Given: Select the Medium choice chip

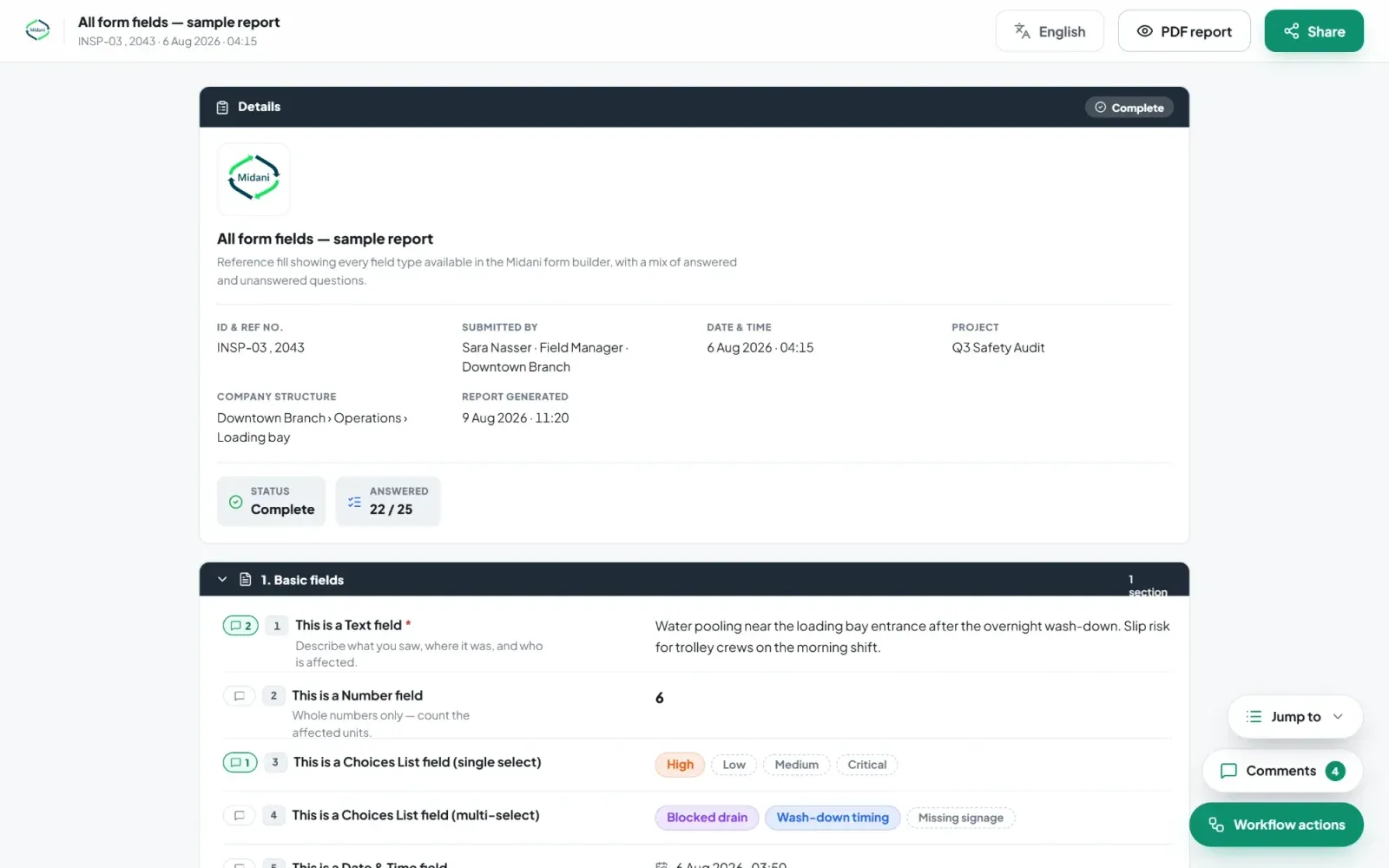Looking at the screenshot, I should 796,765.
